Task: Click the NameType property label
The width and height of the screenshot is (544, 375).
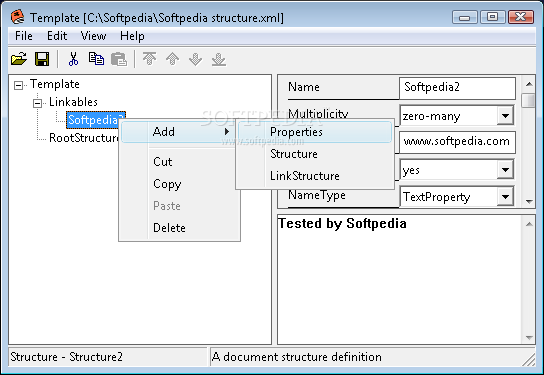Action: 317,195
